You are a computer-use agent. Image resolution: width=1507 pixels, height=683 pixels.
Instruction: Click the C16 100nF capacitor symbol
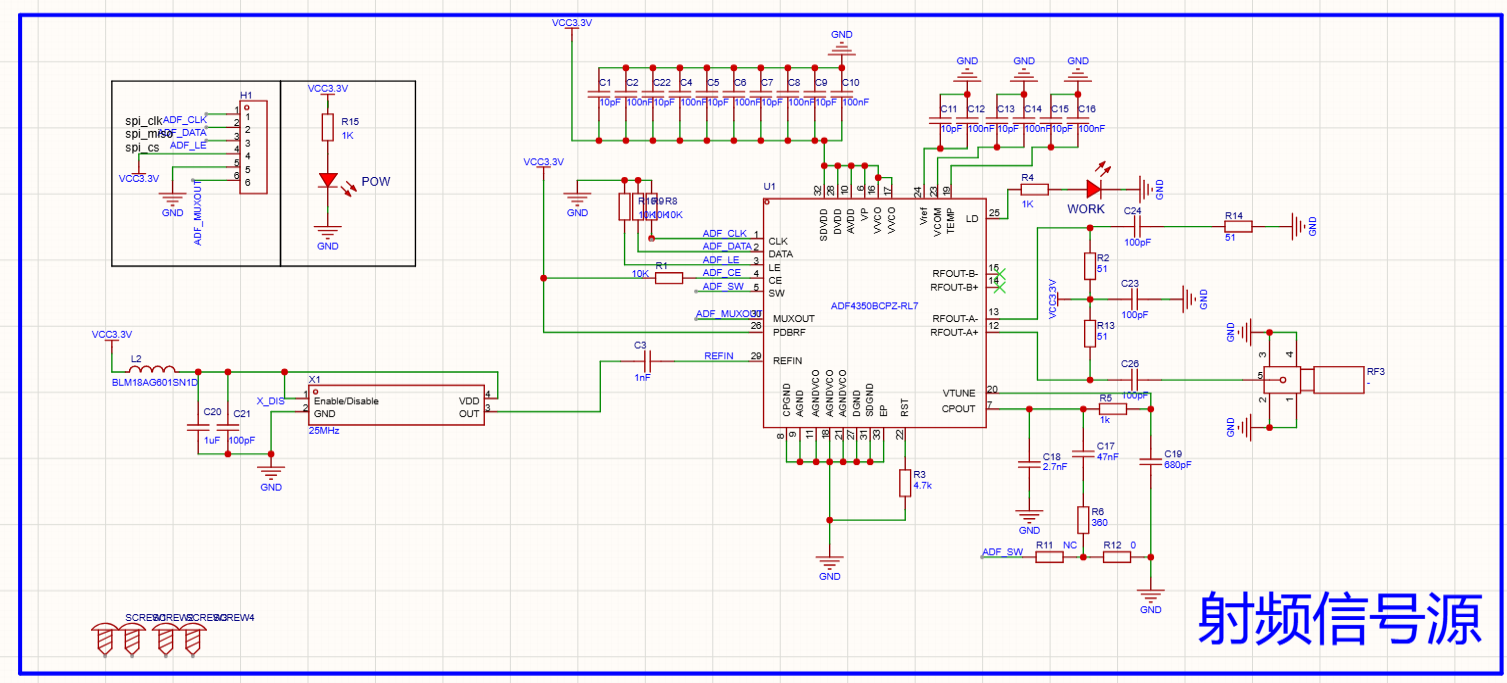[x=1077, y=120]
